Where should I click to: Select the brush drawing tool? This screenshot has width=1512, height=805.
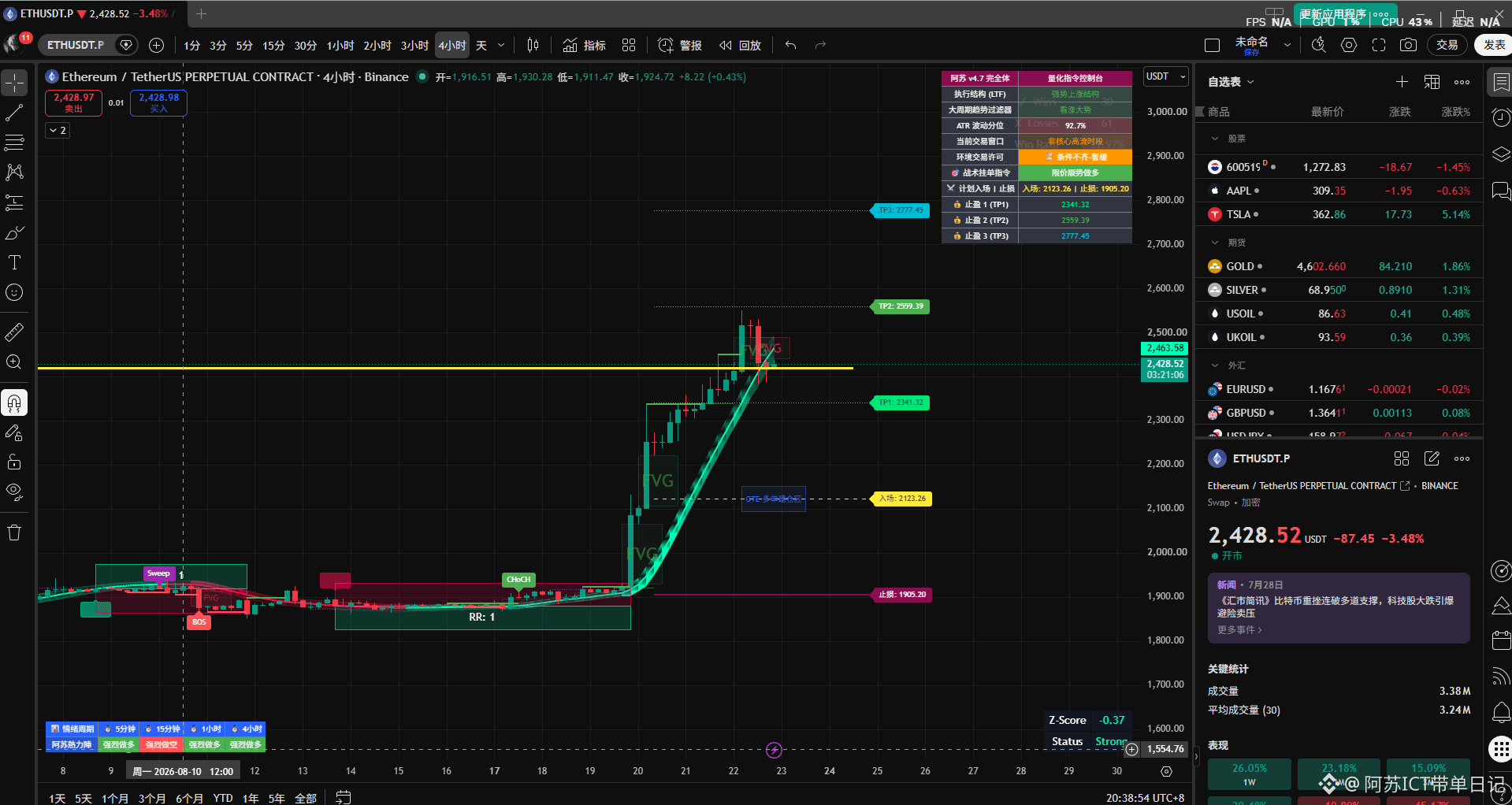14,232
